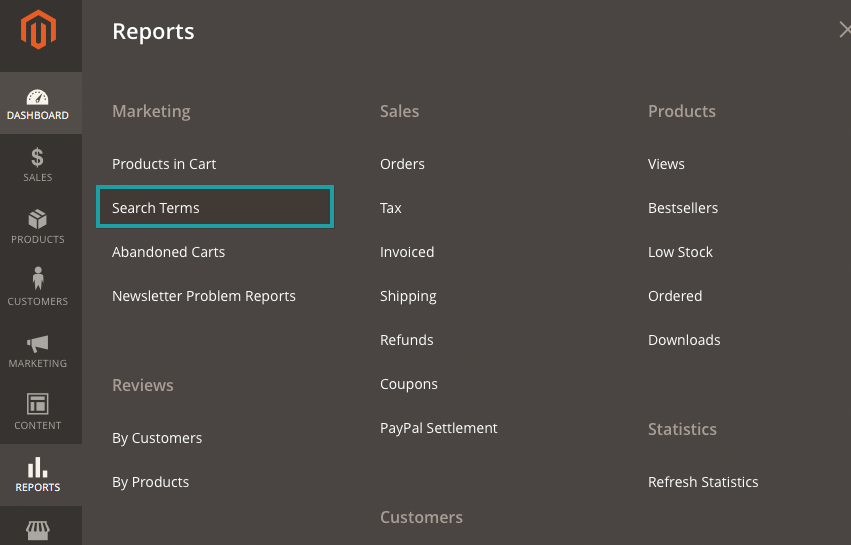Open the Stores storefront icon
The height and width of the screenshot is (545, 851).
point(38,530)
